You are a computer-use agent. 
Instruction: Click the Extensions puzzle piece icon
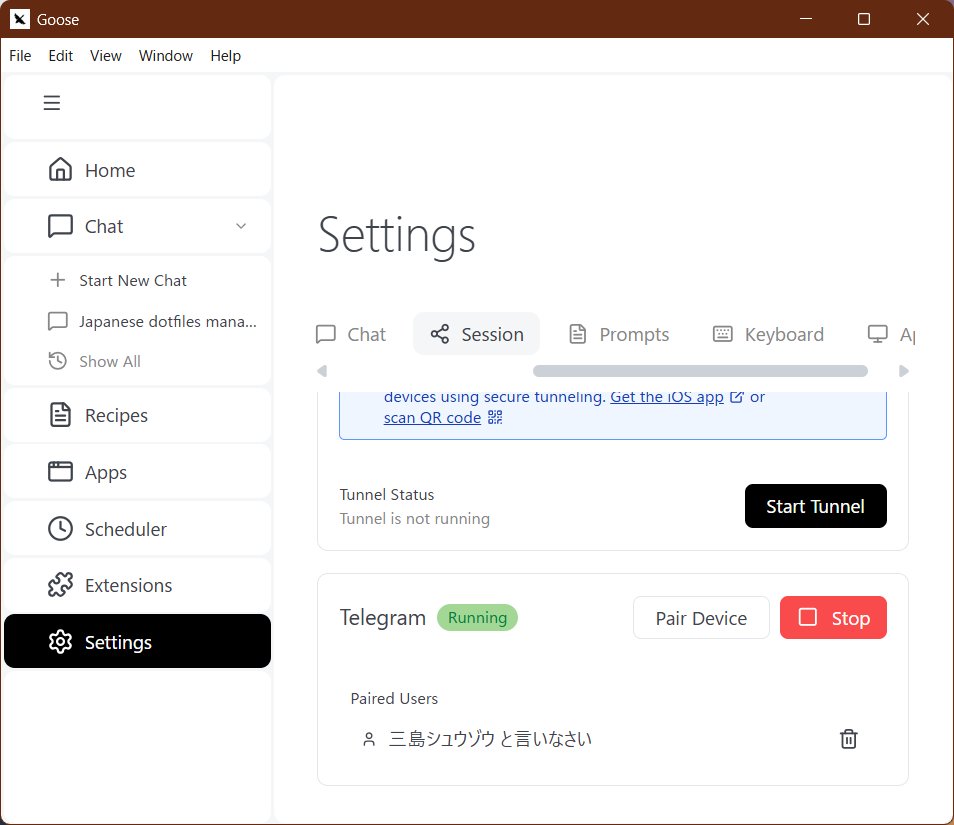point(60,585)
